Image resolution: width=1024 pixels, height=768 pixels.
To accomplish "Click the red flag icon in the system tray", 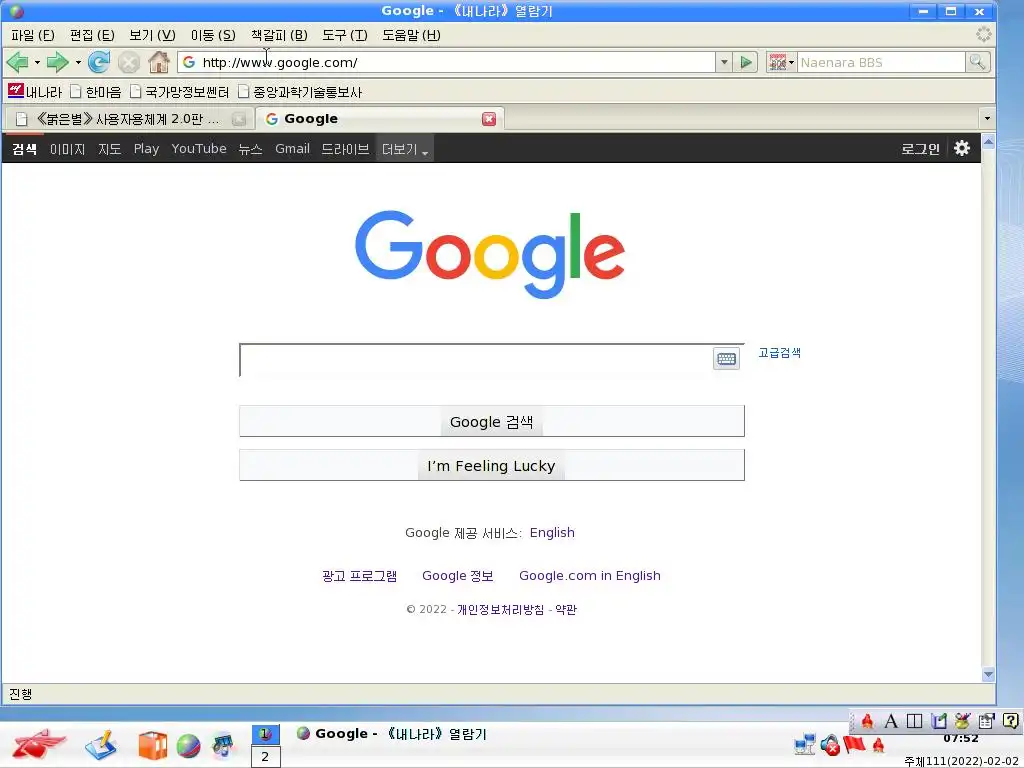I will tap(854, 744).
